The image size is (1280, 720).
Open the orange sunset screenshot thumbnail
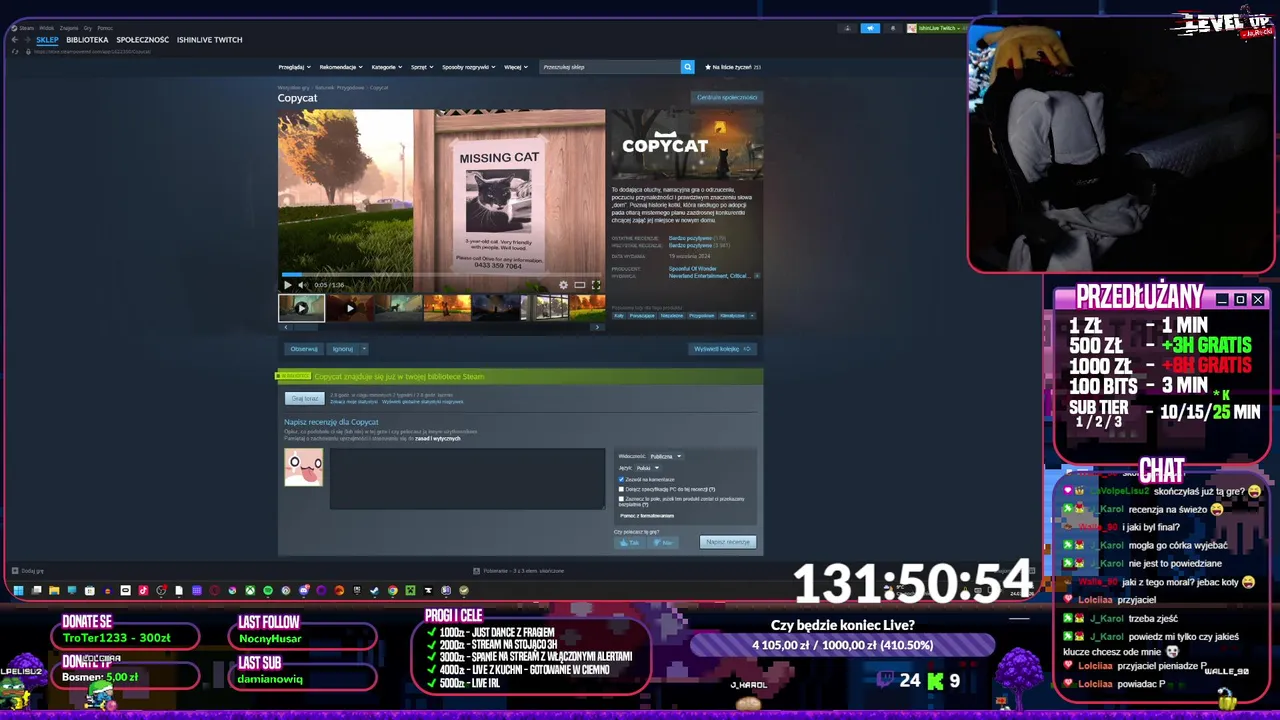click(x=447, y=308)
